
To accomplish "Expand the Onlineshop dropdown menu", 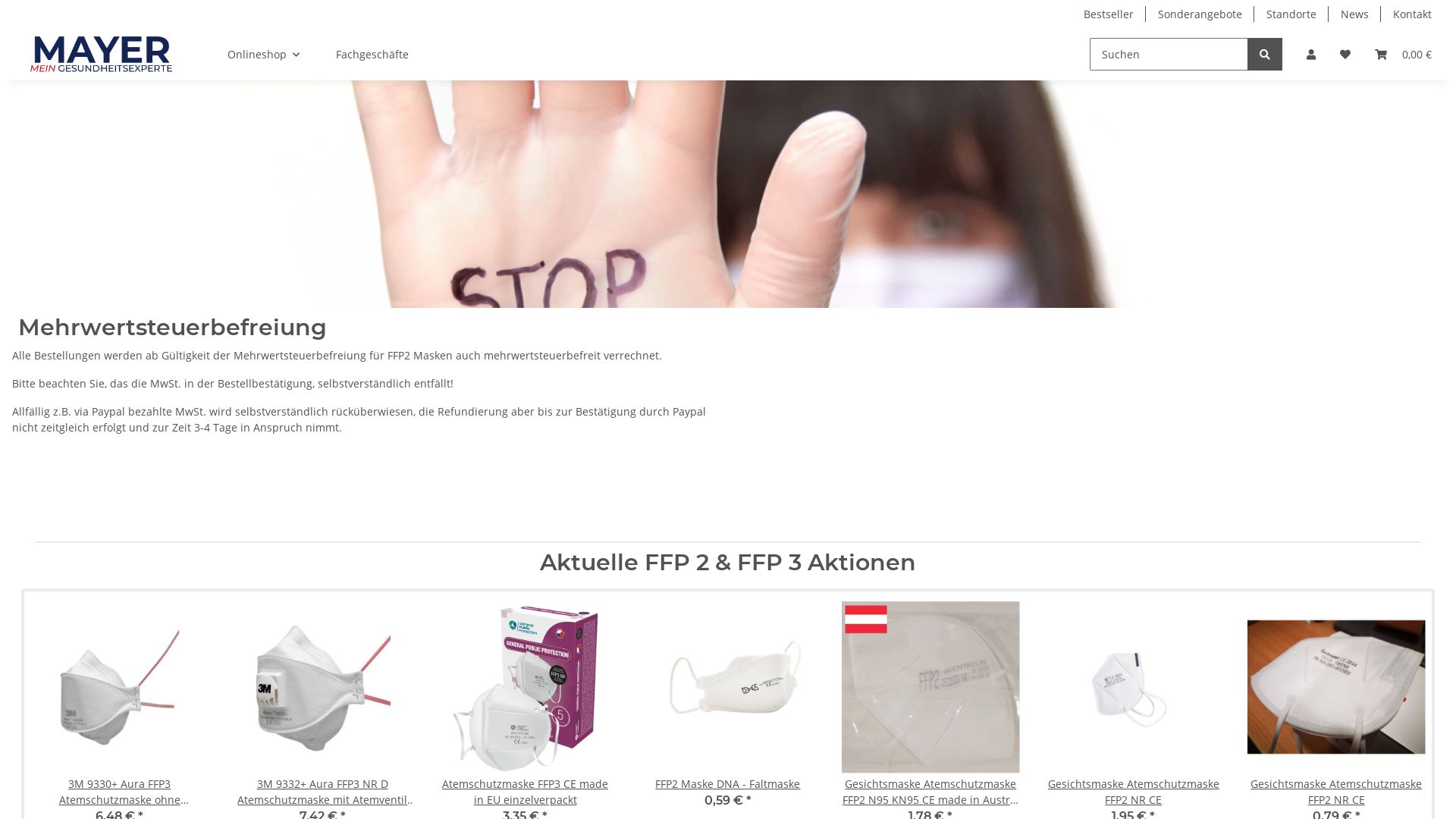I will coord(263,55).
